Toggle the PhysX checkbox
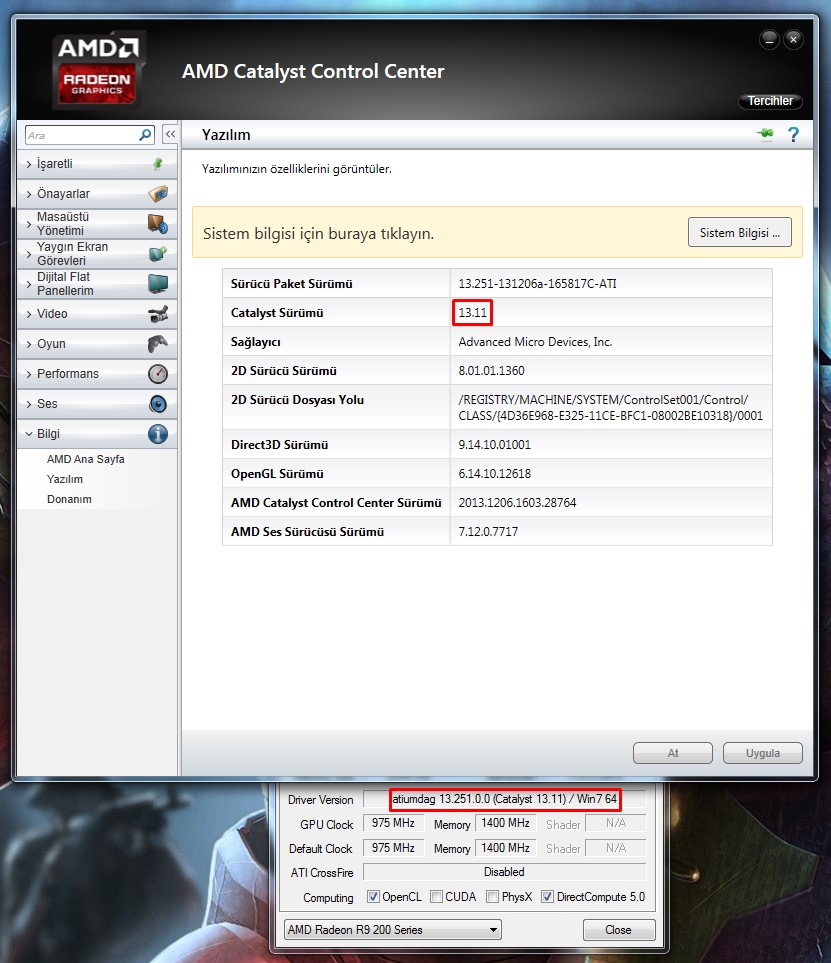Viewport: 831px width, 963px height. 492,897
